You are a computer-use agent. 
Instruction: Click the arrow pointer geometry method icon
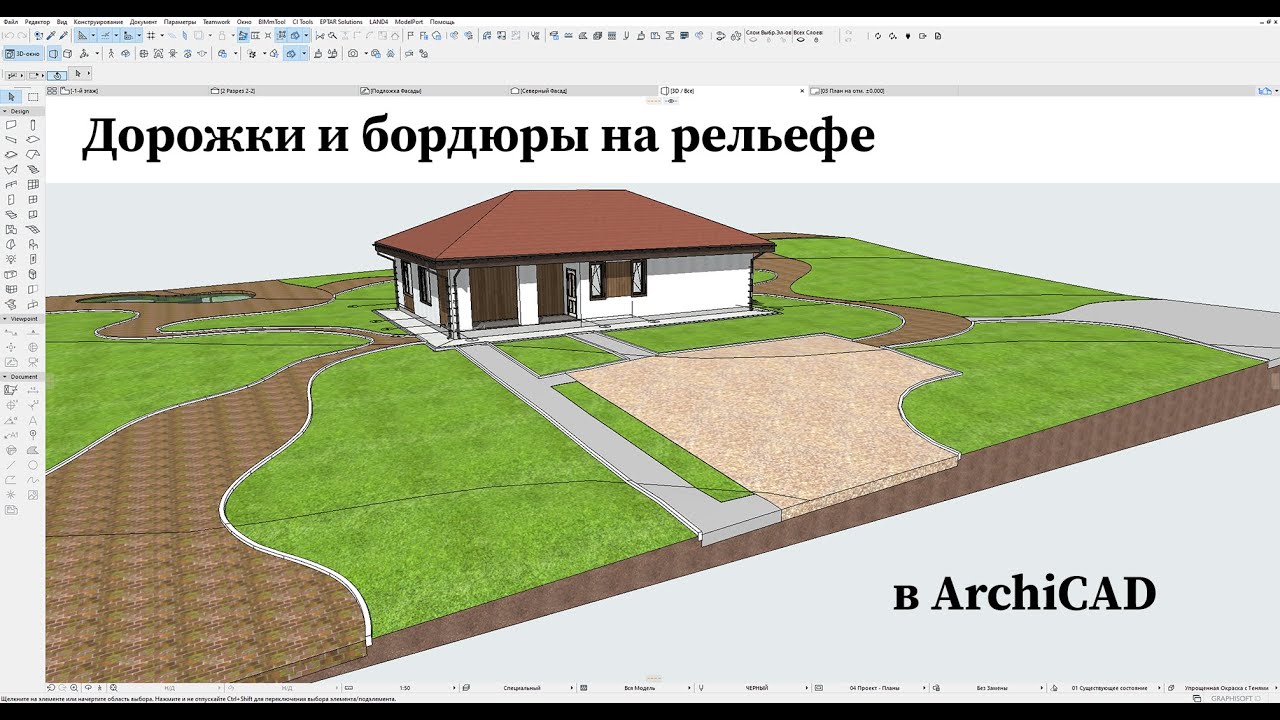pyautogui.click(x=78, y=74)
